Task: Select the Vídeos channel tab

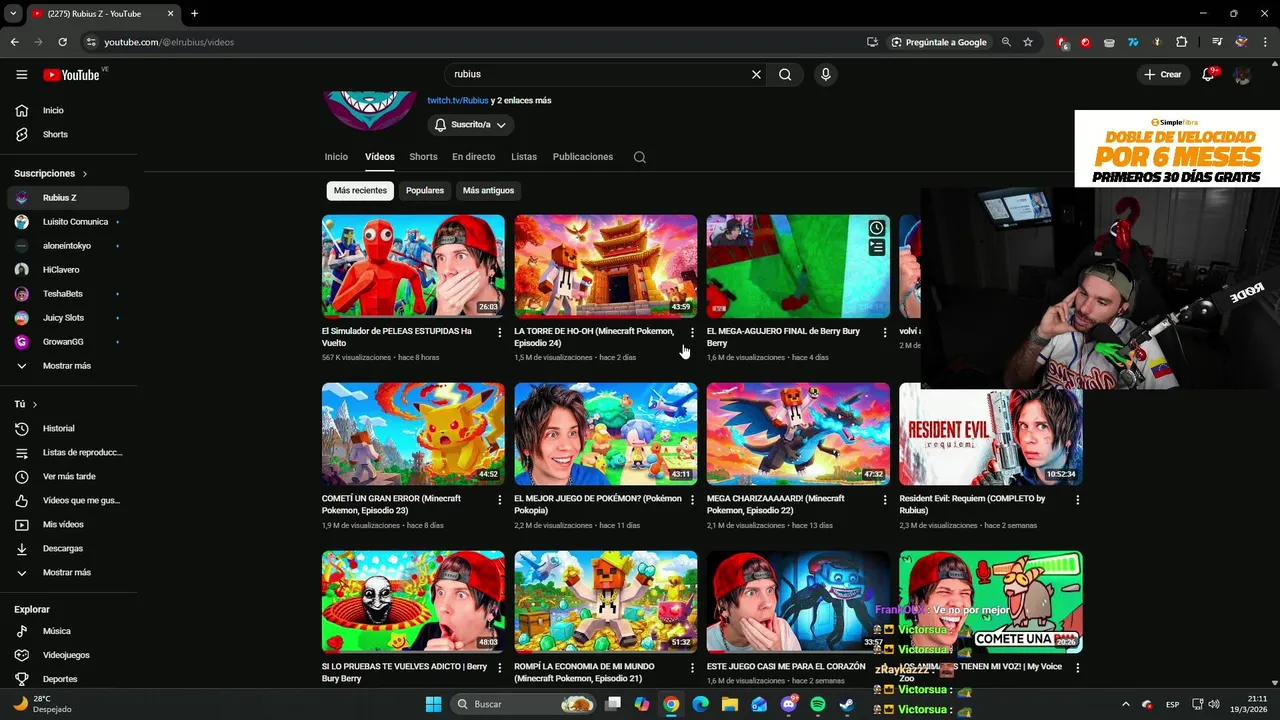Action: click(x=380, y=157)
